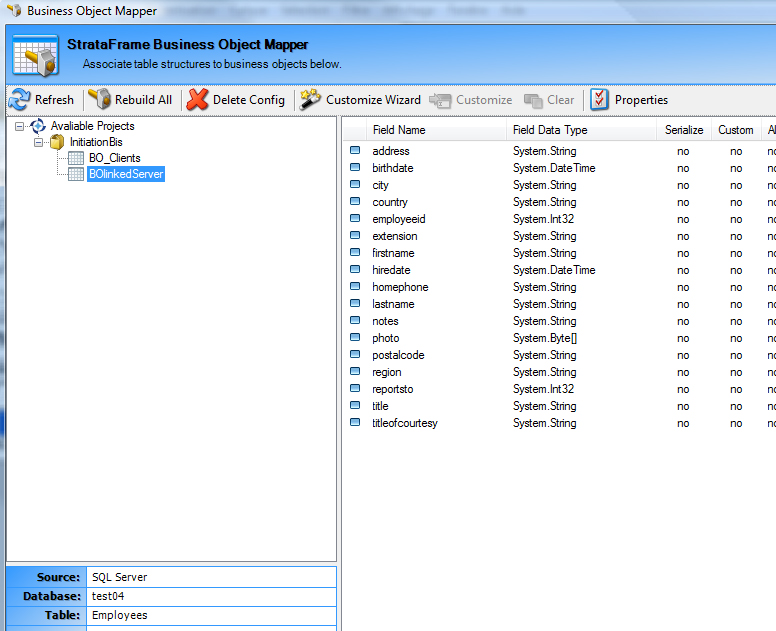The image size is (776, 631).
Task: Click the field icon beside photo
Action: pyautogui.click(x=355, y=338)
